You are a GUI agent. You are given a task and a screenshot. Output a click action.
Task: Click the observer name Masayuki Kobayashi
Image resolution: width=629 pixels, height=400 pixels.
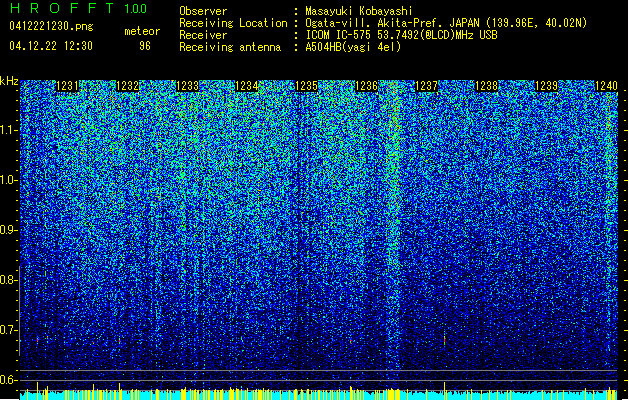point(359,11)
